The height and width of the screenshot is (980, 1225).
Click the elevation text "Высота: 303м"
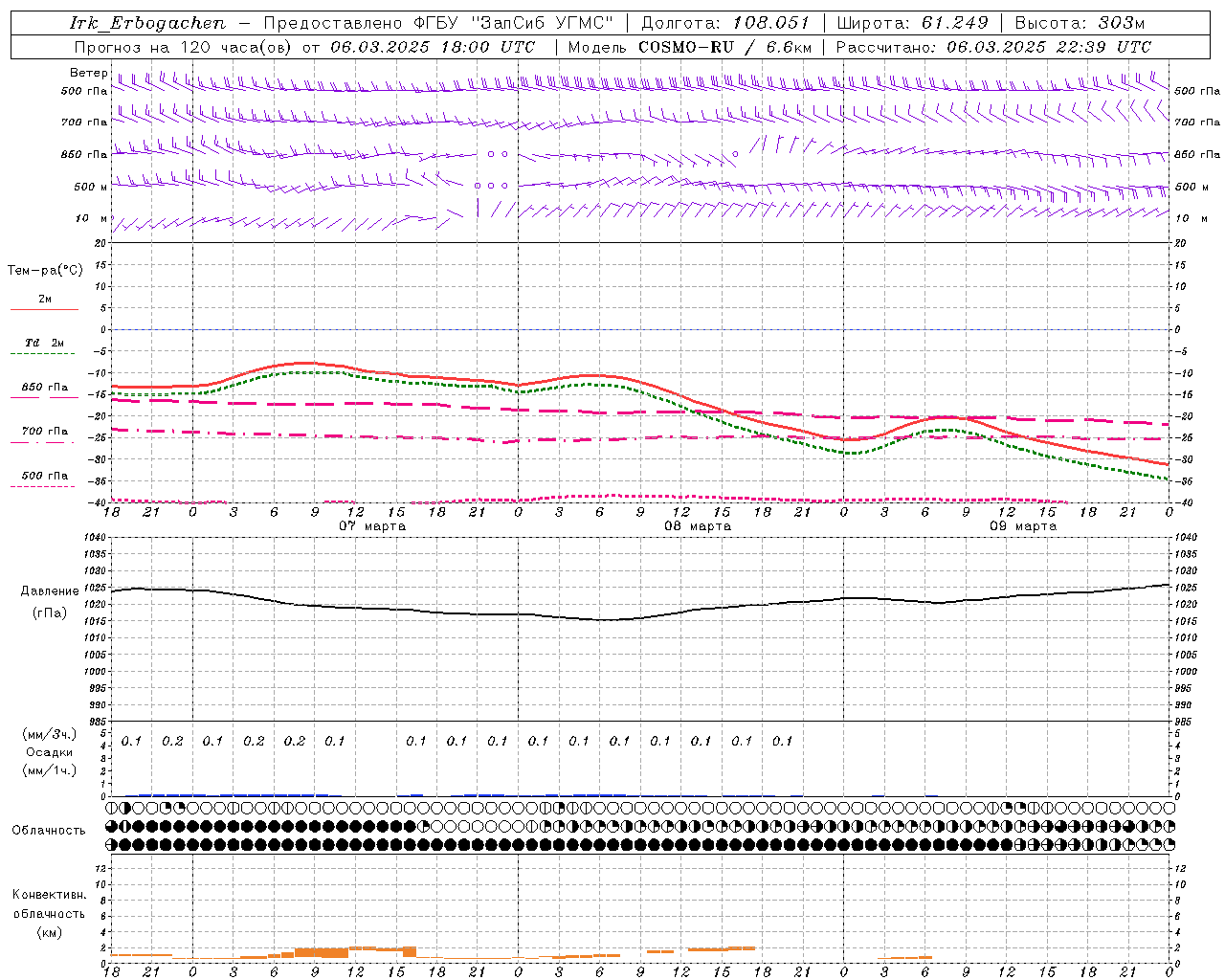[1080, 23]
